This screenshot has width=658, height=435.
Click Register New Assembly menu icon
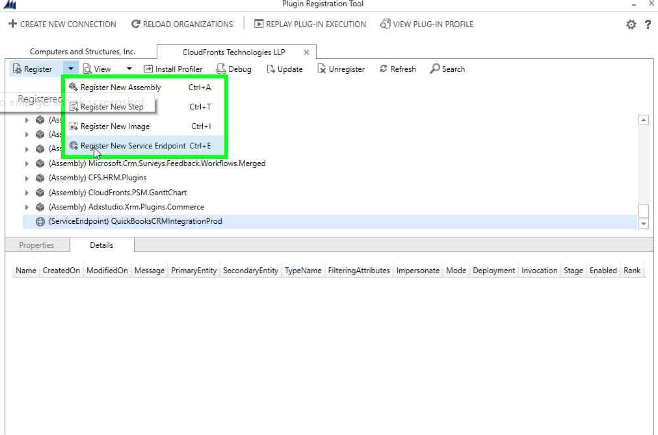[73, 87]
